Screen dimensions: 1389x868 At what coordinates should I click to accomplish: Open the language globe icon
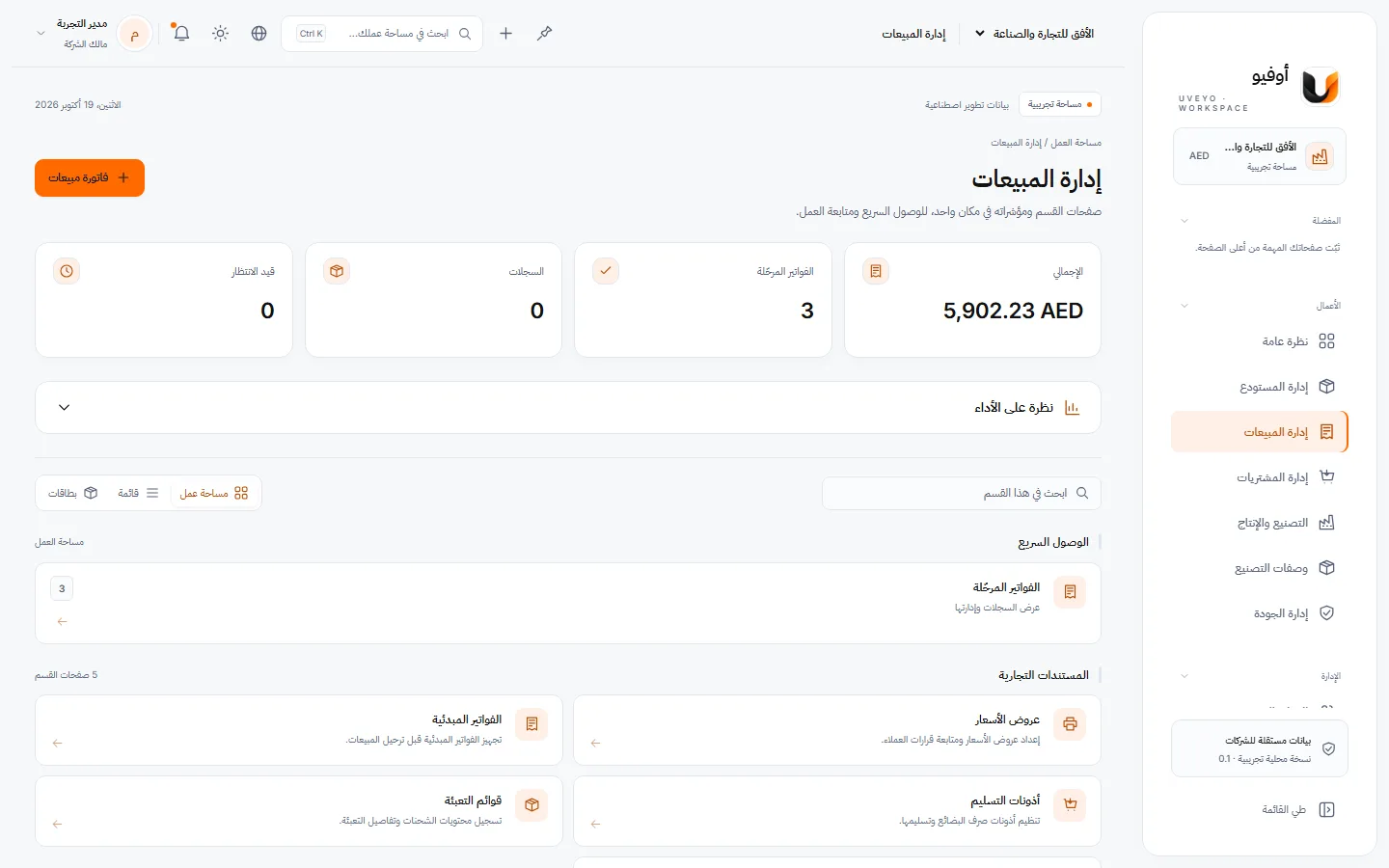259,34
